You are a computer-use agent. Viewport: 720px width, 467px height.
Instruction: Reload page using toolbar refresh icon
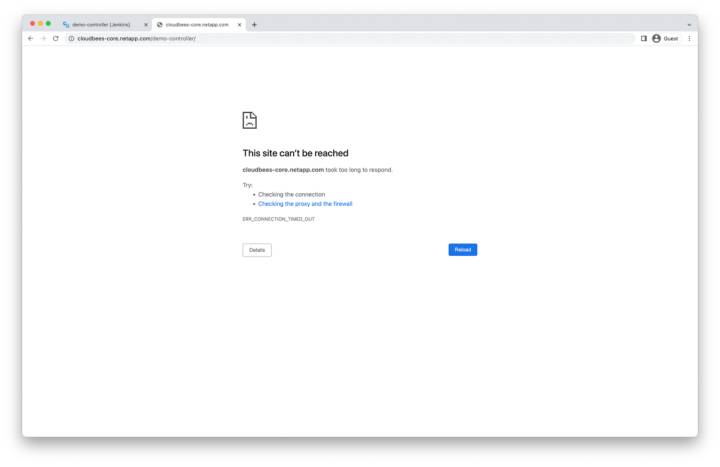point(55,38)
